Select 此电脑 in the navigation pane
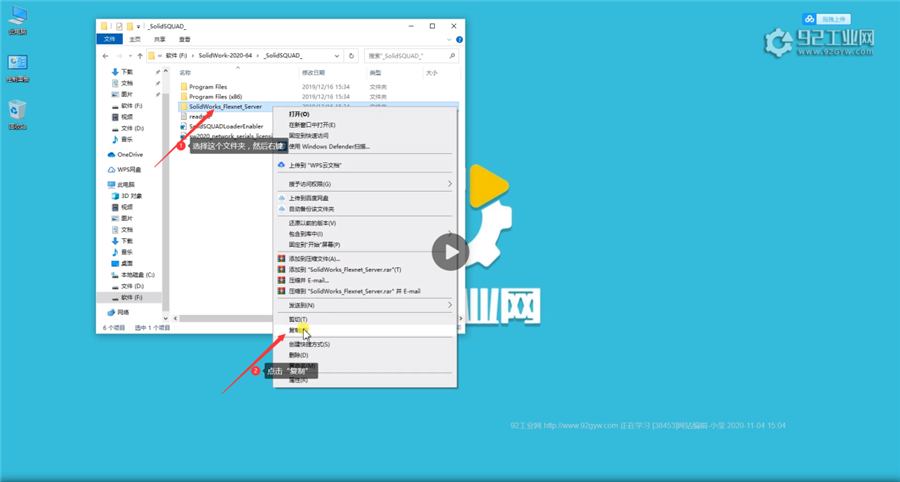This screenshot has height=482, width=900. coord(121,185)
